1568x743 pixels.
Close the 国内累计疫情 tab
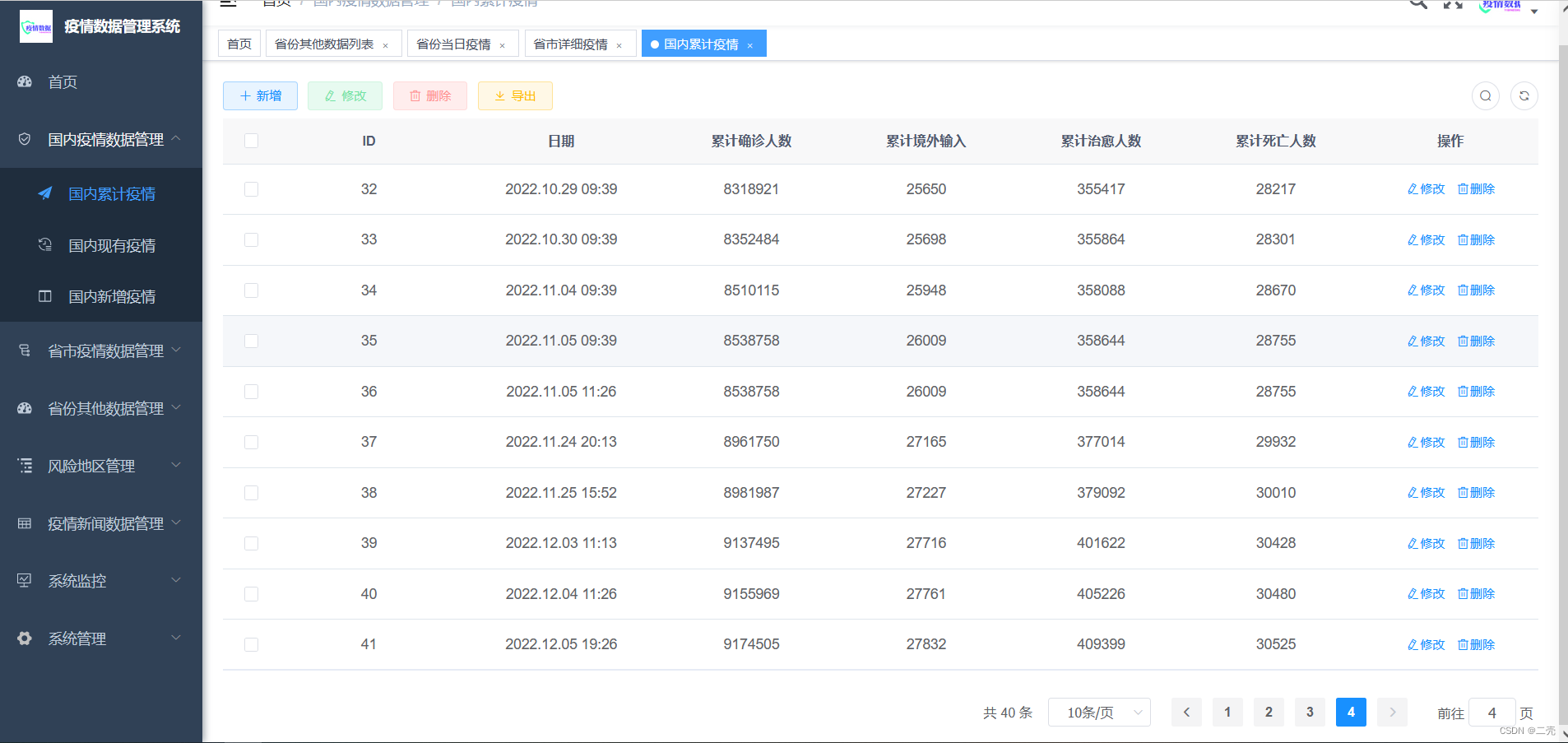(x=749, y=45)
